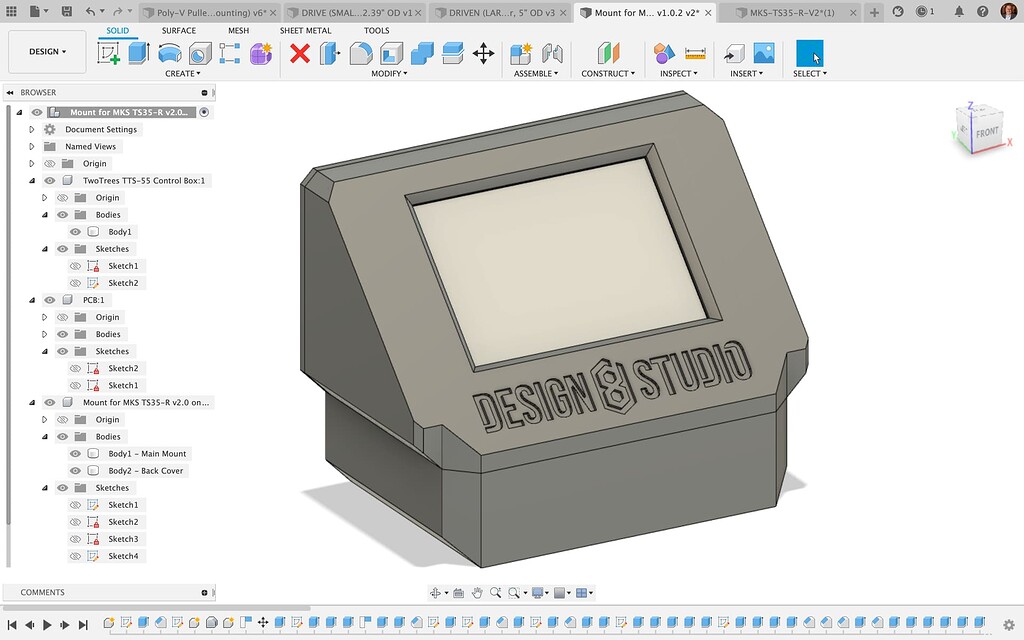Viewport: 1024px width, 640px height.
Task: Hide Body2 - Back Cover
Action: coord(75,471)
